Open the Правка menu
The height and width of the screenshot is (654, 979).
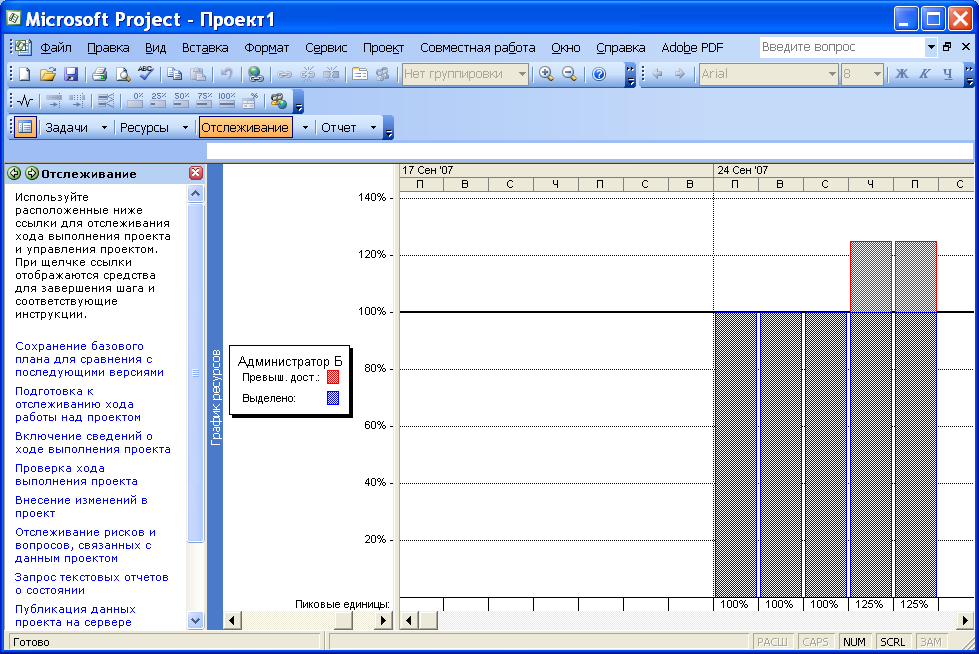pos(108,48)
